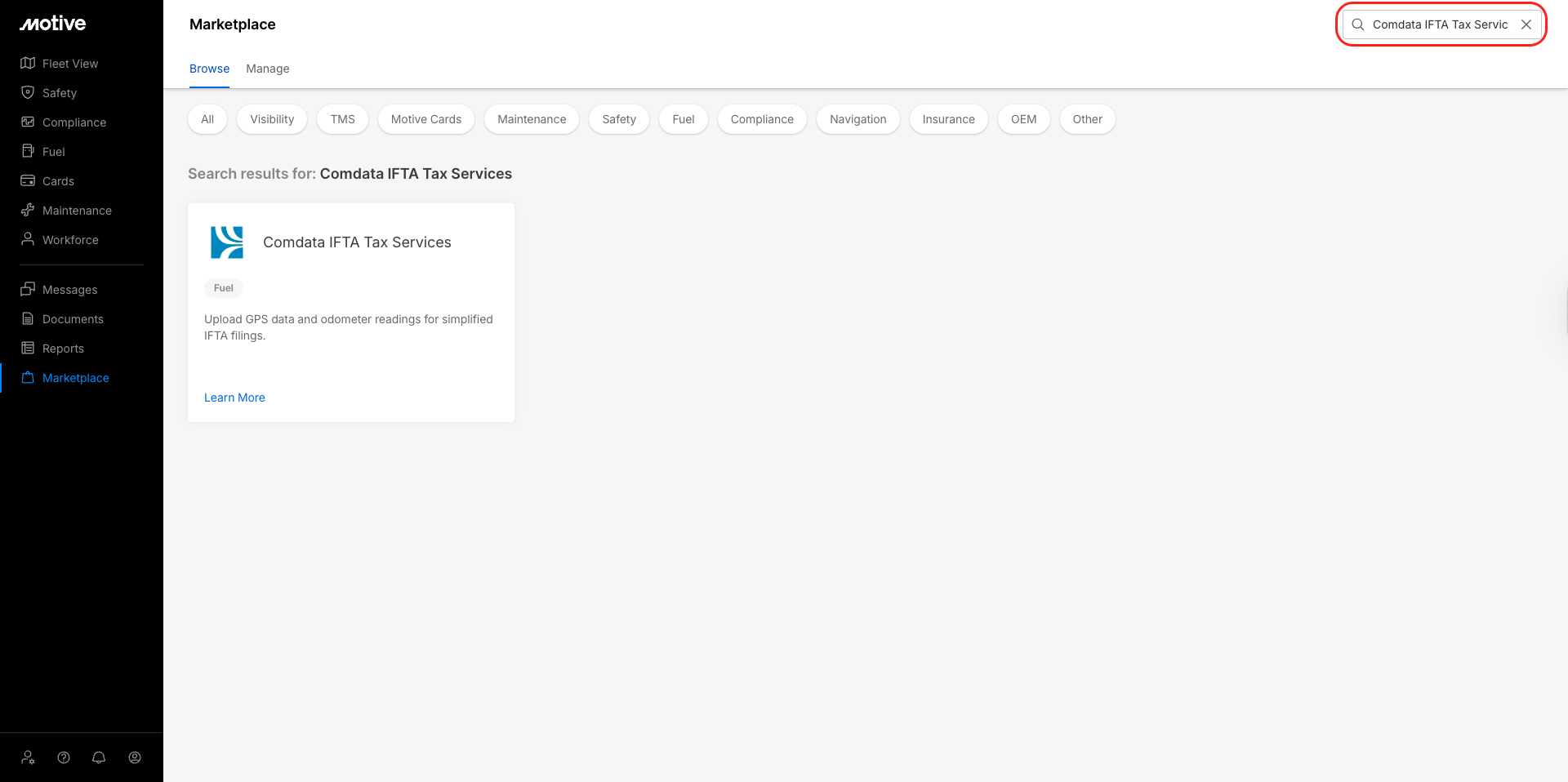Filter by Maintenance category chip
This screenshot has height=782, width=1568.
coord(532,119)
